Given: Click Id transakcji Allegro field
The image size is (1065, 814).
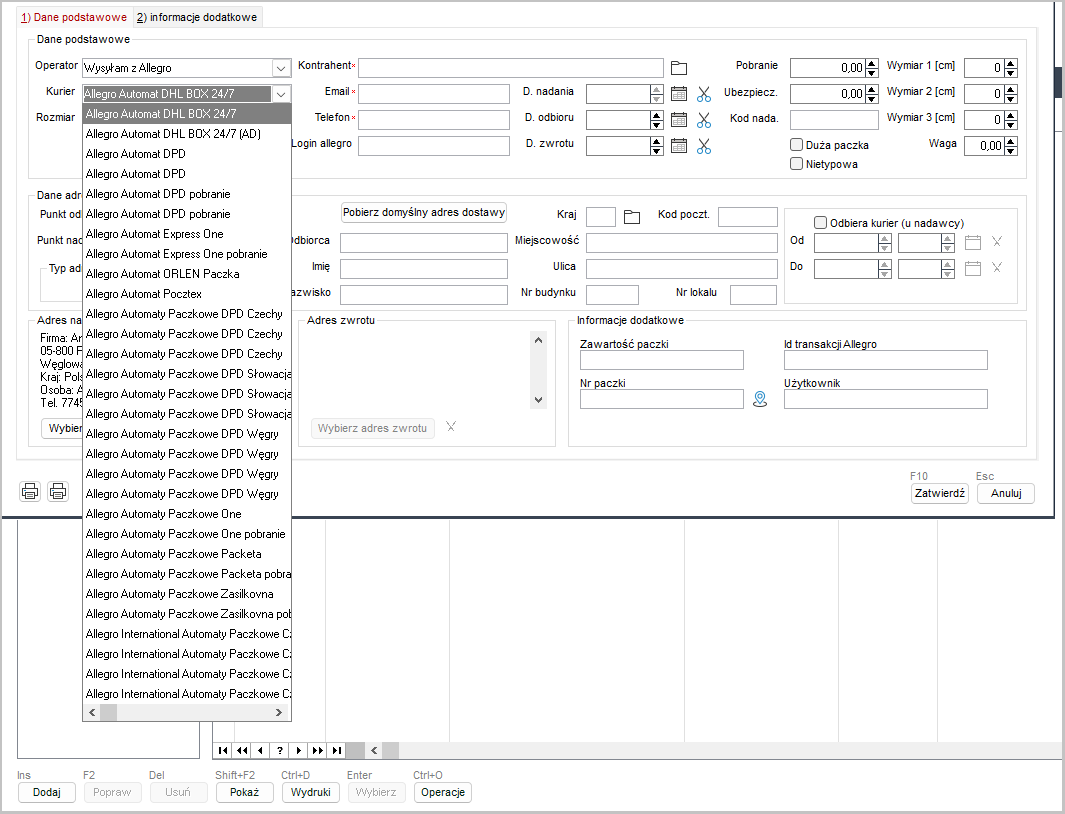Looking at the screenshot, I should [886, 360].
